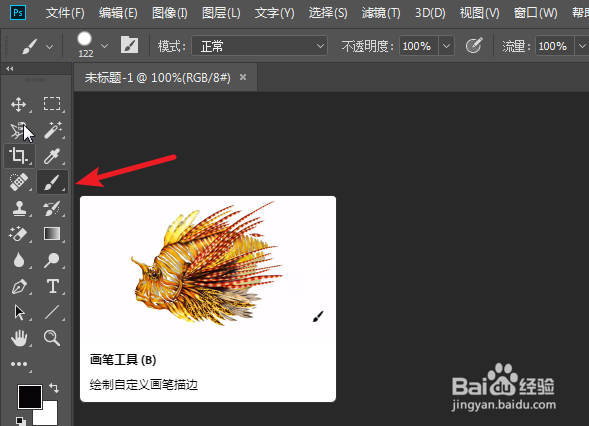Screen dimensions: 589x426
Task: Open the 滤镜(T) menu
Action: click(381, 13)
